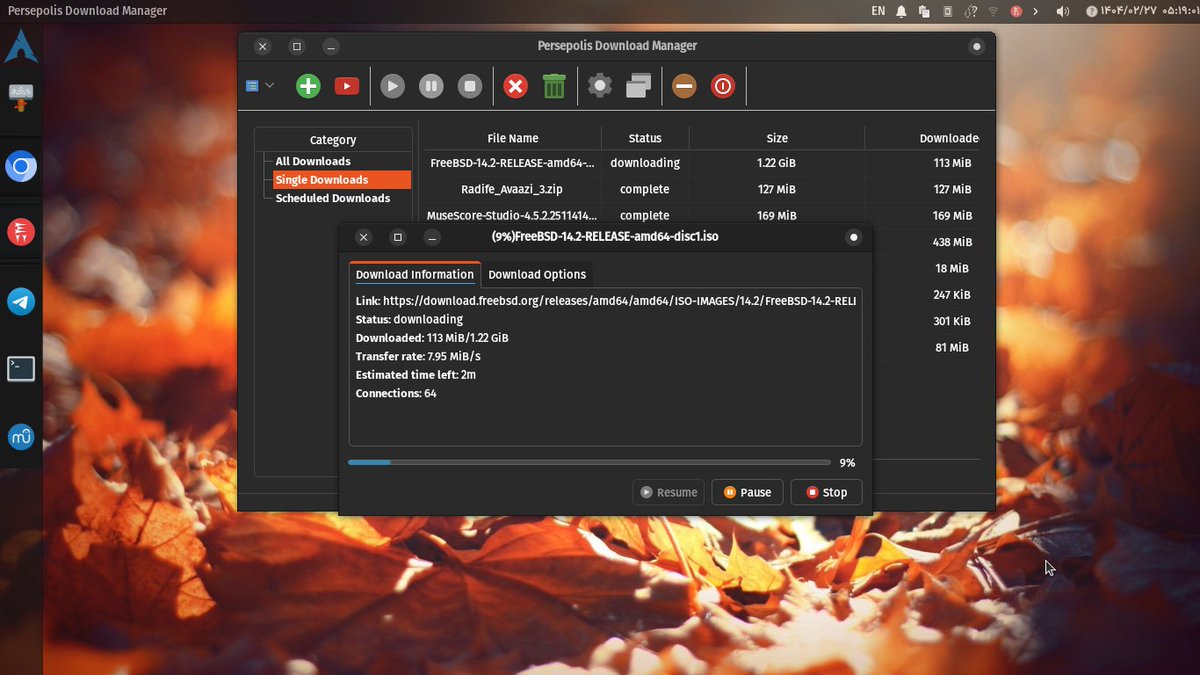Click the Persepolis red tray icon
The width and height of the screenshot is (1200, 675).
click(1016, 11)
